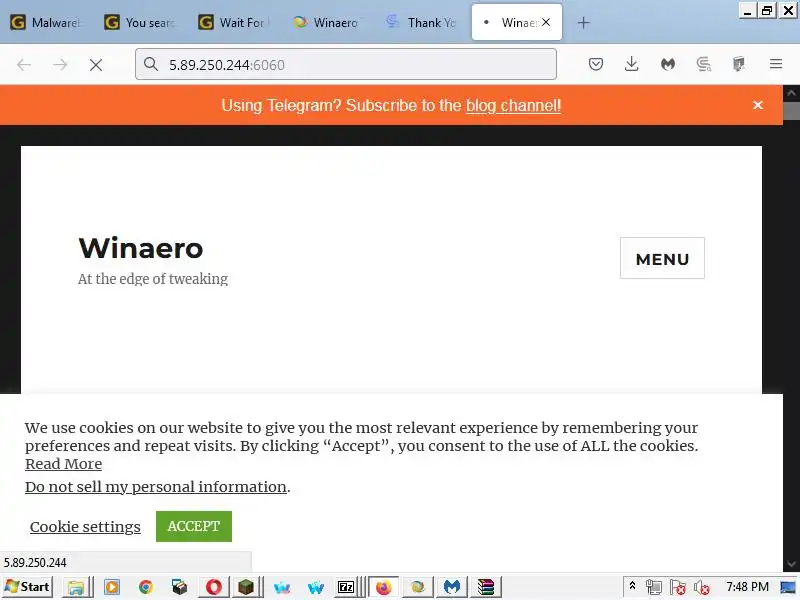Open the spiral search extension icon

(704, 64)
